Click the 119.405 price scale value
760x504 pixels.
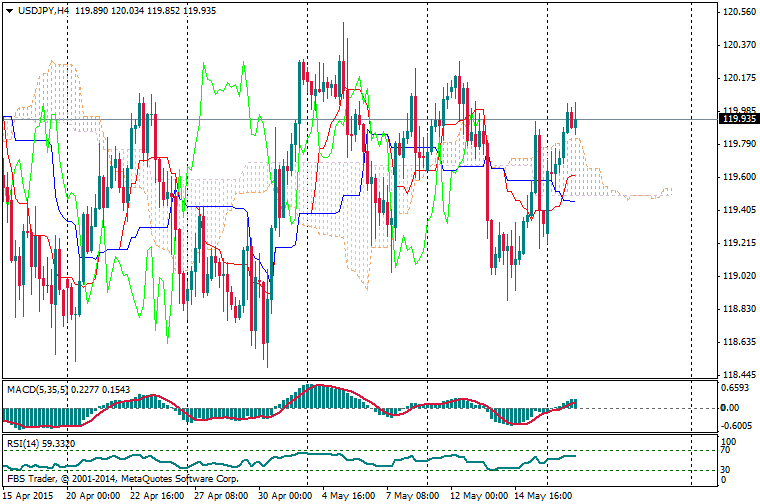click(739, 210)
